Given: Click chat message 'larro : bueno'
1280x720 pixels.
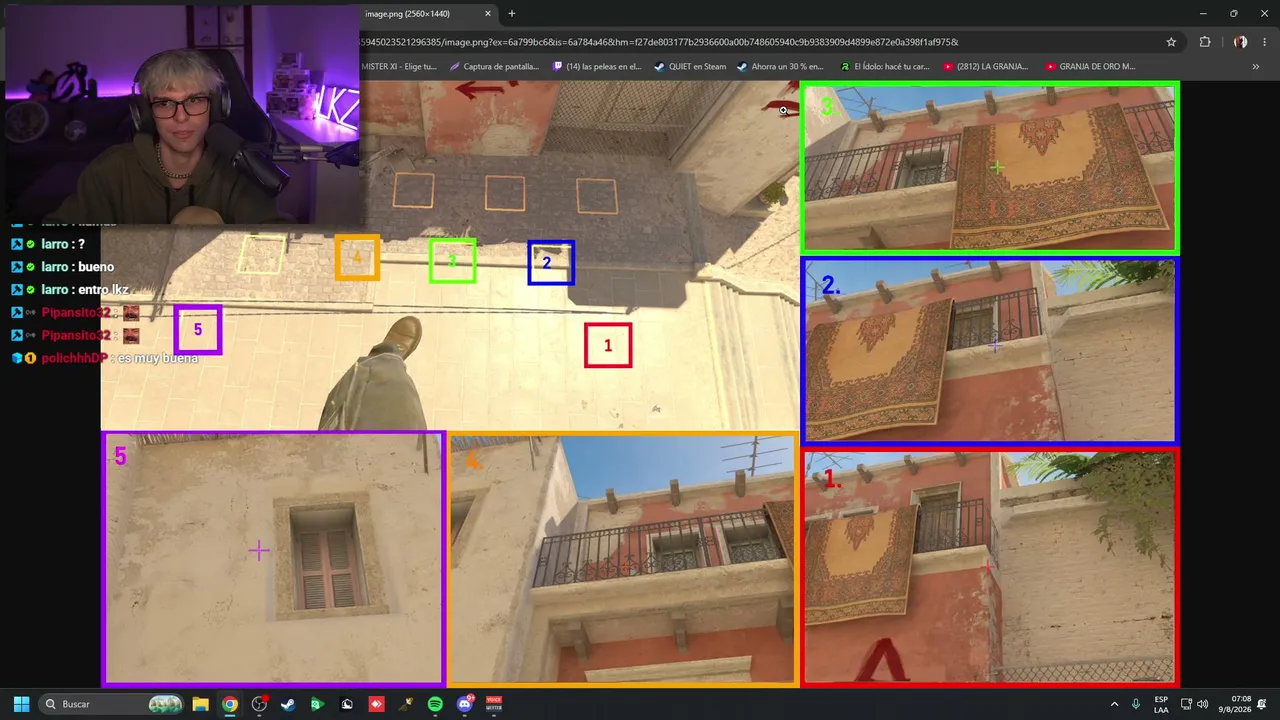Looking at the screenshot, I should (x=62, y=267).
